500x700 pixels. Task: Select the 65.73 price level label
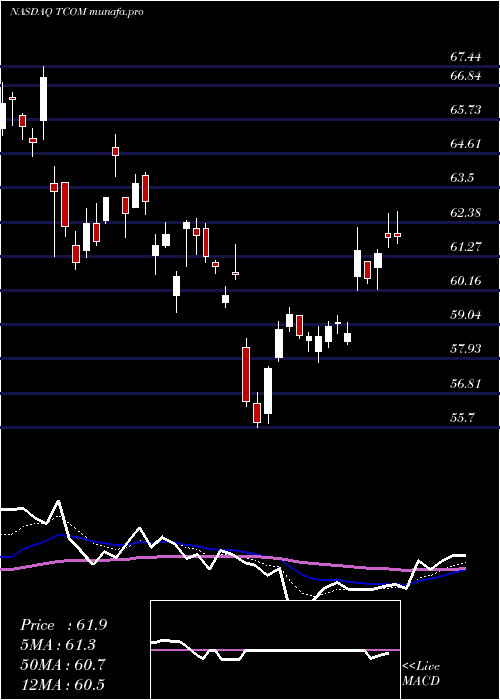tap(465, 110)
